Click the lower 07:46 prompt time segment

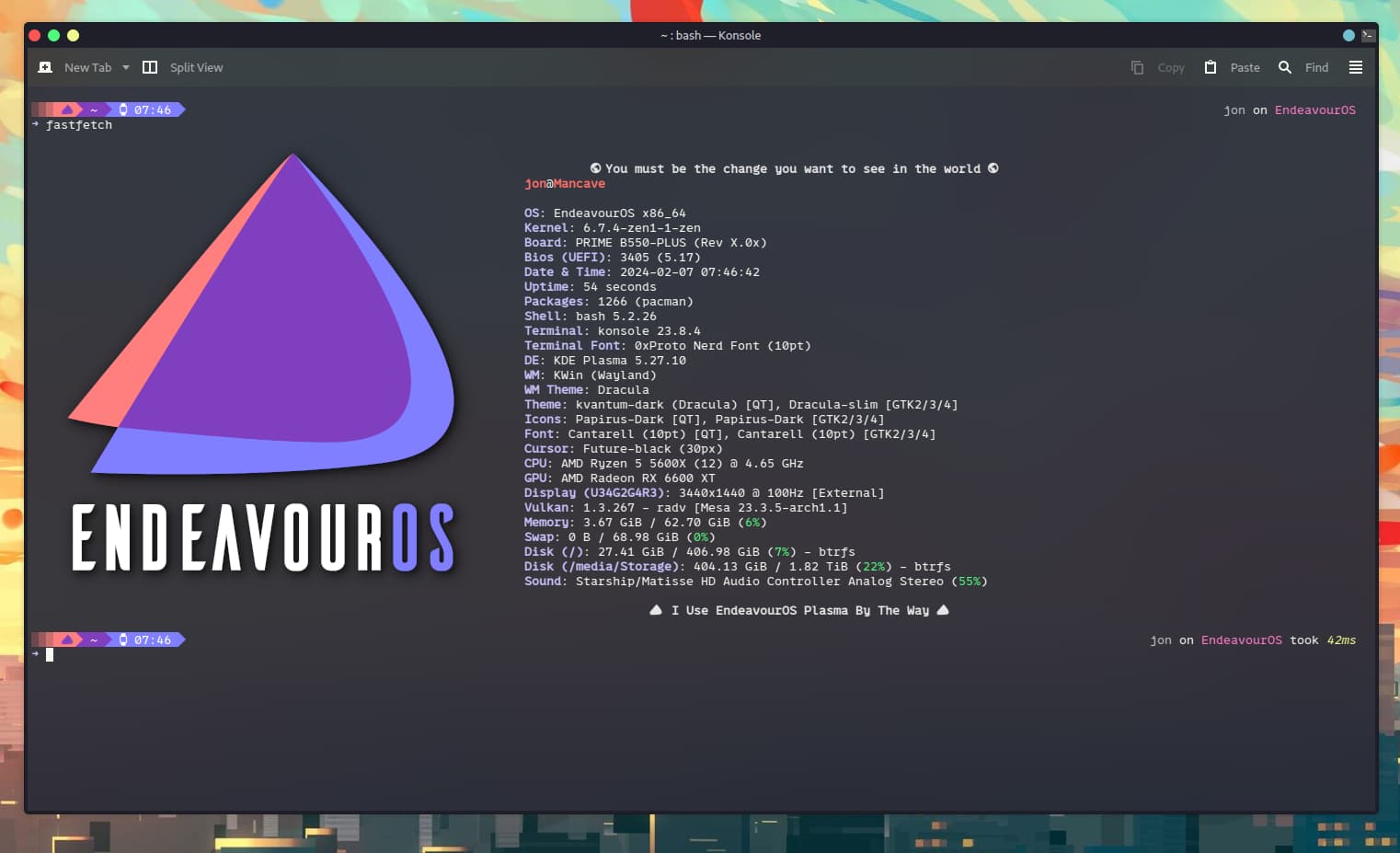point(147,640)
